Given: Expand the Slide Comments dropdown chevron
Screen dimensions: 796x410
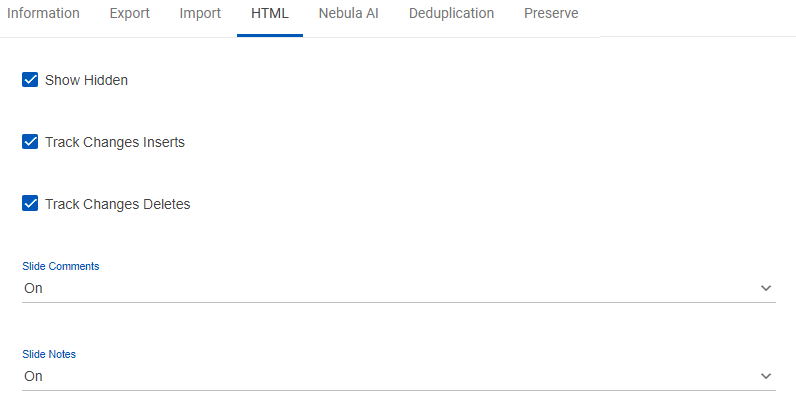Looking at the screenshot, I should click(x=766, y=288).
